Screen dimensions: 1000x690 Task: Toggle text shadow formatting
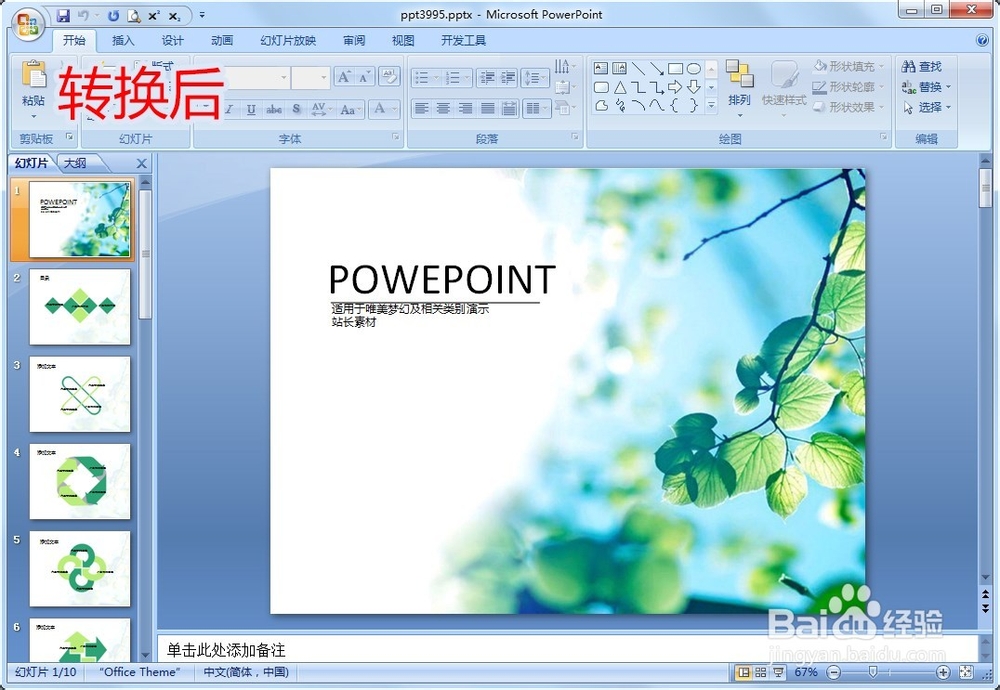pos(296,110)
